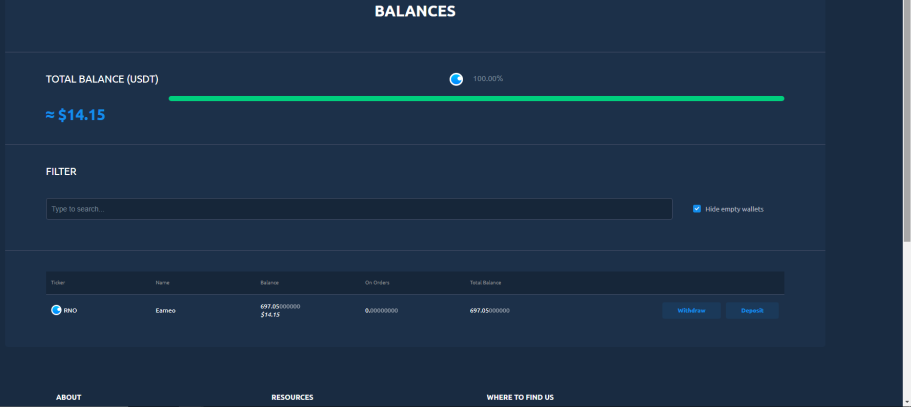Click the 100.00% allocation label
The width and height of the screenshot is (911, 407).
pyautogui.click(x=488, y=78)
